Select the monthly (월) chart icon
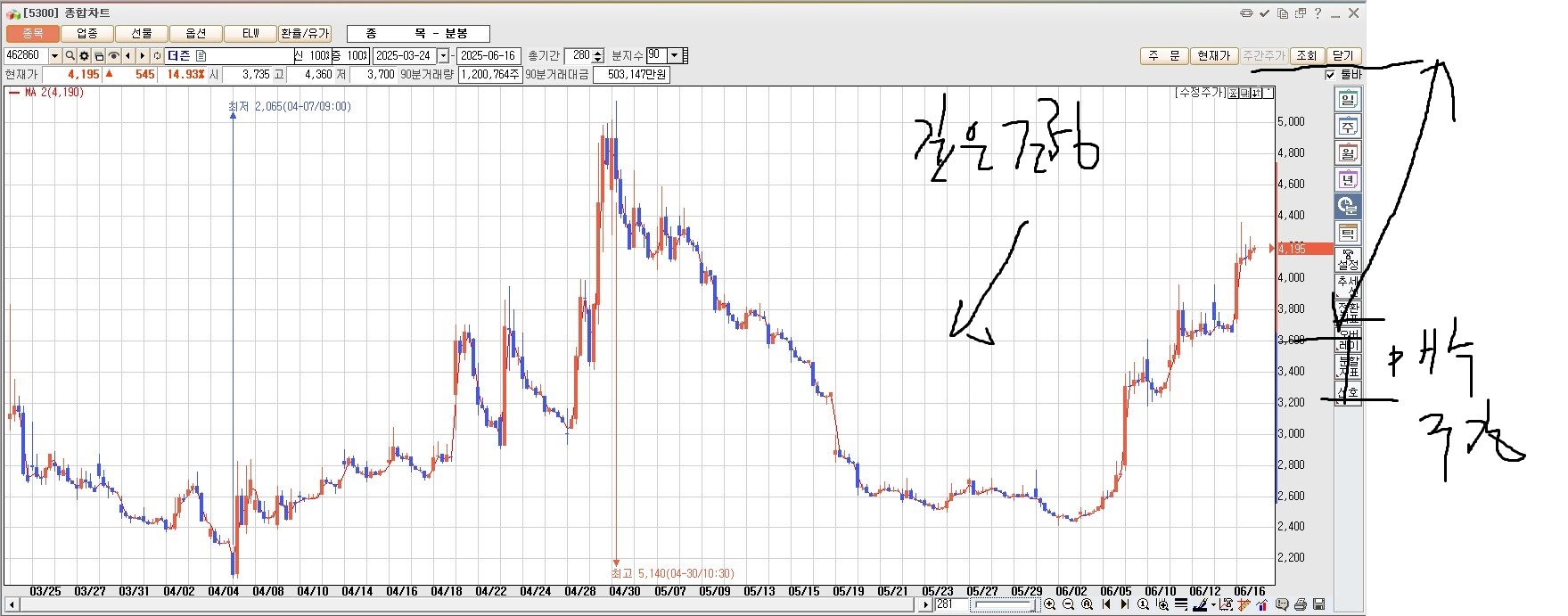Screen dimensions: 1568x616 click(1347, 153)
